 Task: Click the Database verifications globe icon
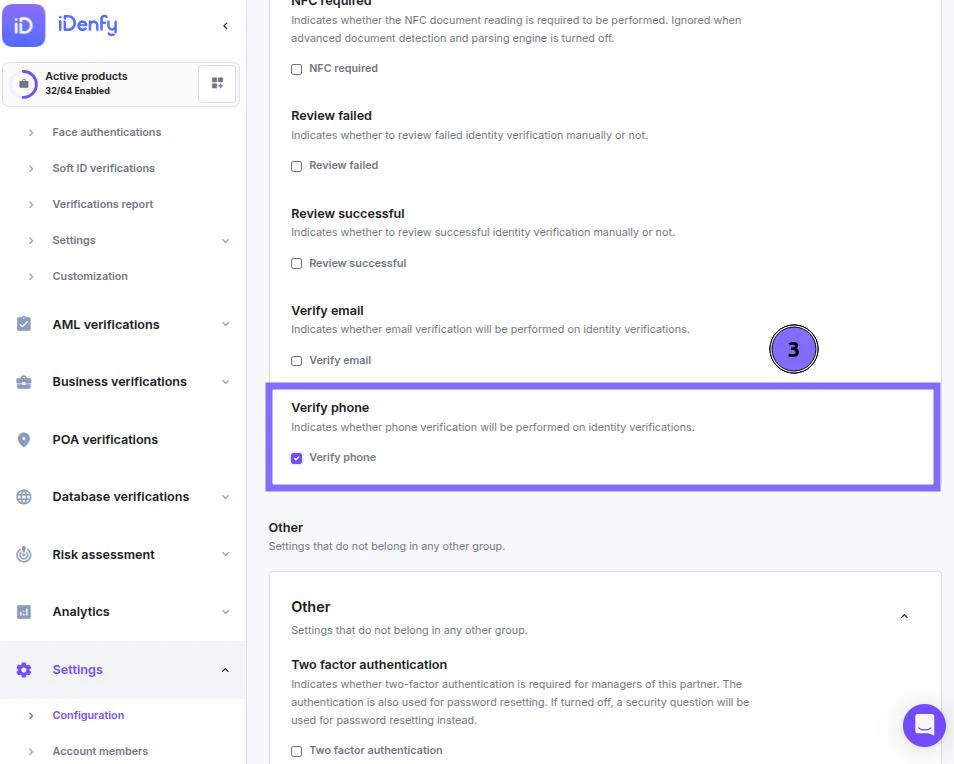(24, 497)
